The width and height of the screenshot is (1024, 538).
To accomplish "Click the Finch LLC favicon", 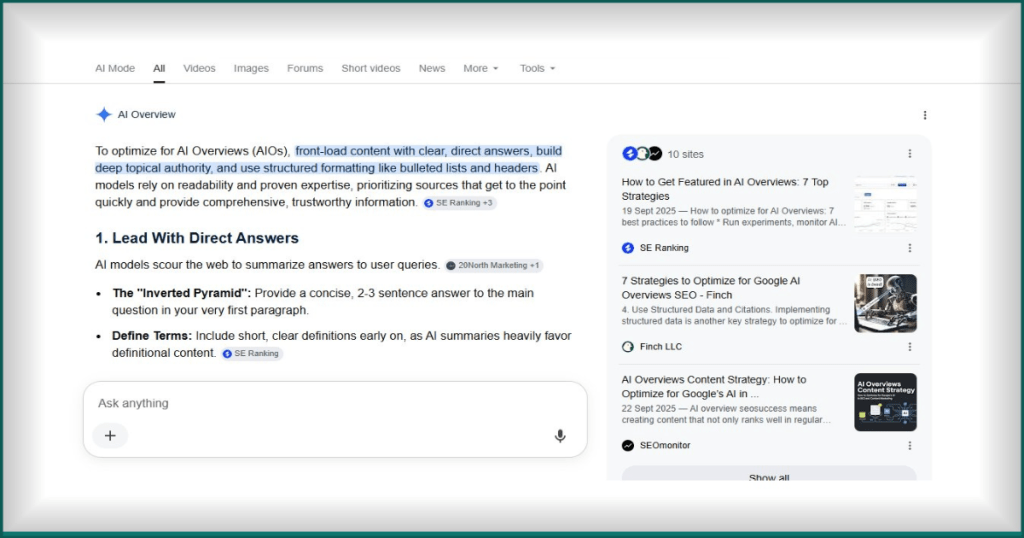I will coord(628,347).
